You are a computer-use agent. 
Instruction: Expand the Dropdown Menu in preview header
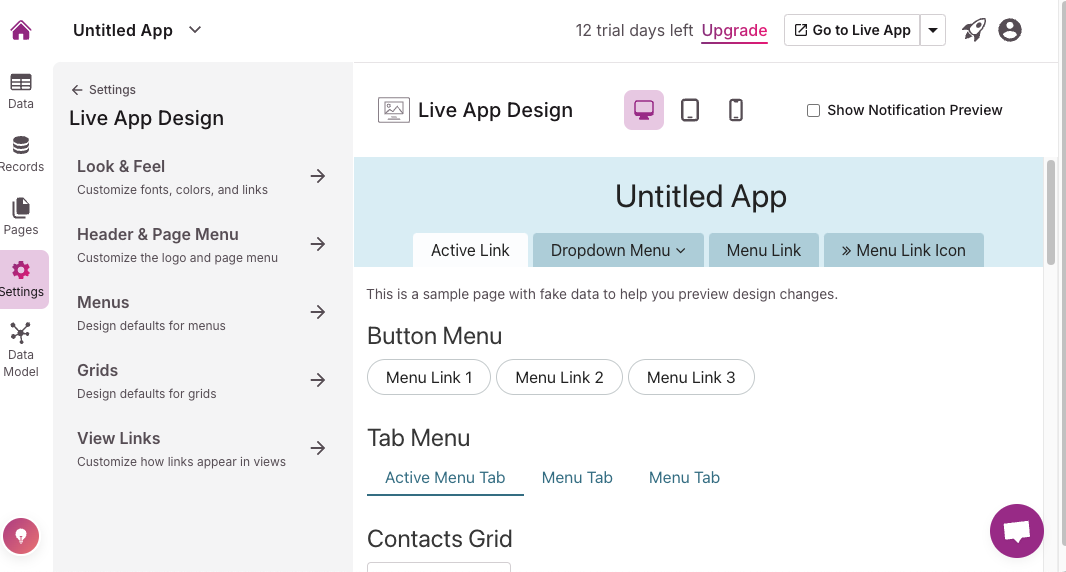point(618,250)
